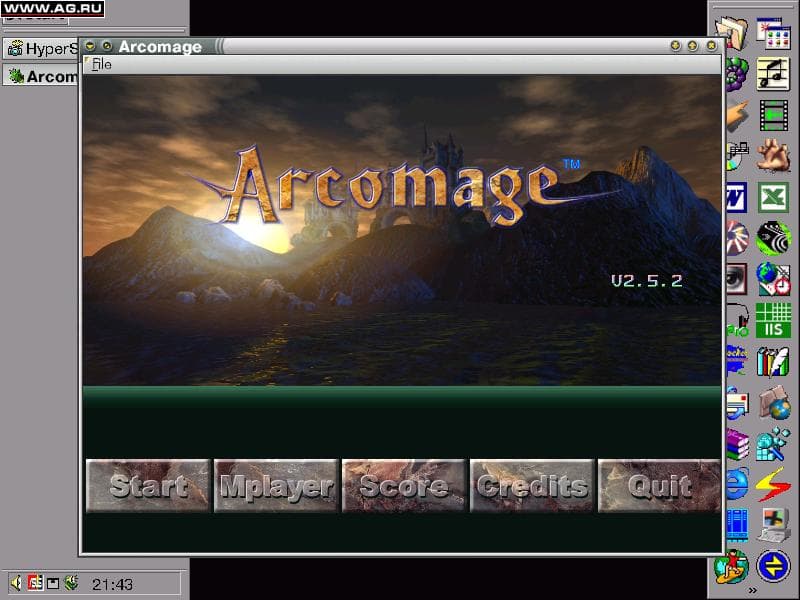The height and width of the screenshot is (600, 800).
Task: Launch WinRAR stacked books icon
Action: click(738, 444)
